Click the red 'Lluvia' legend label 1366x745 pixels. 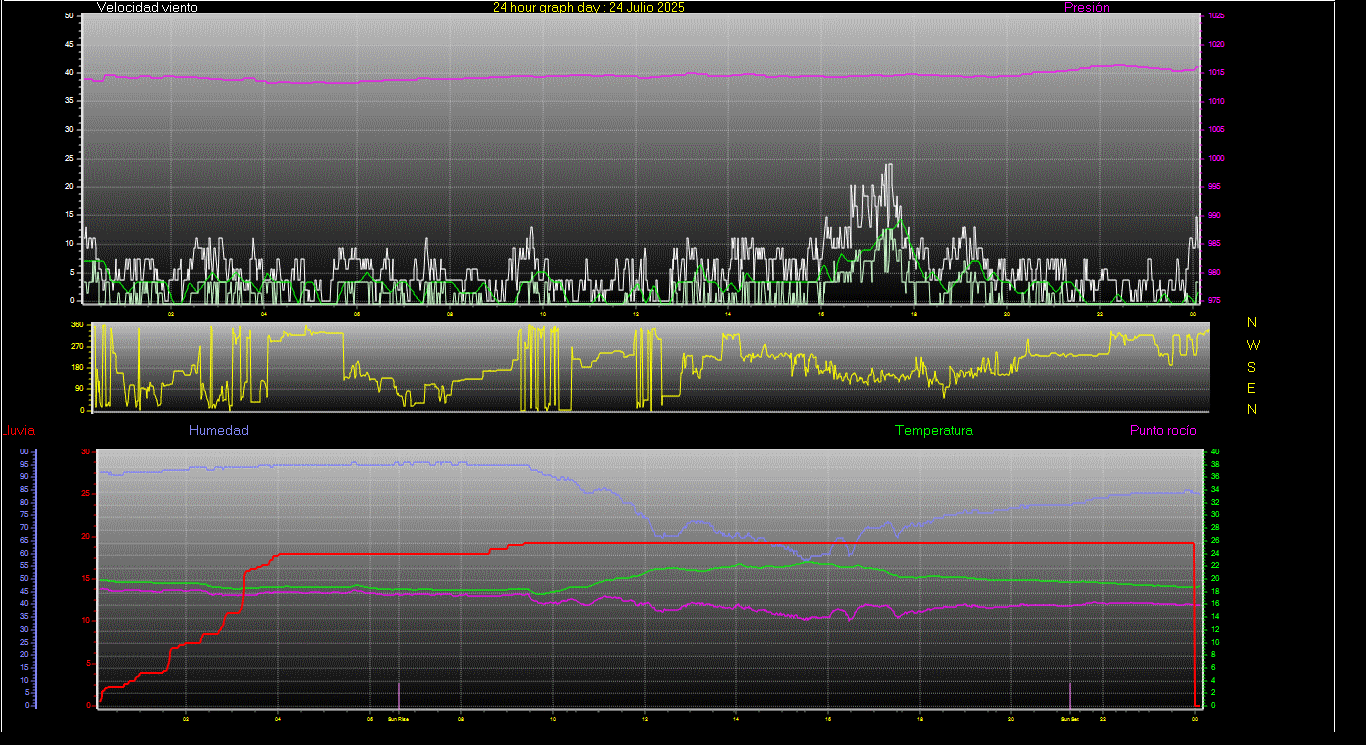pyautogui.click(x=19, y=431)
